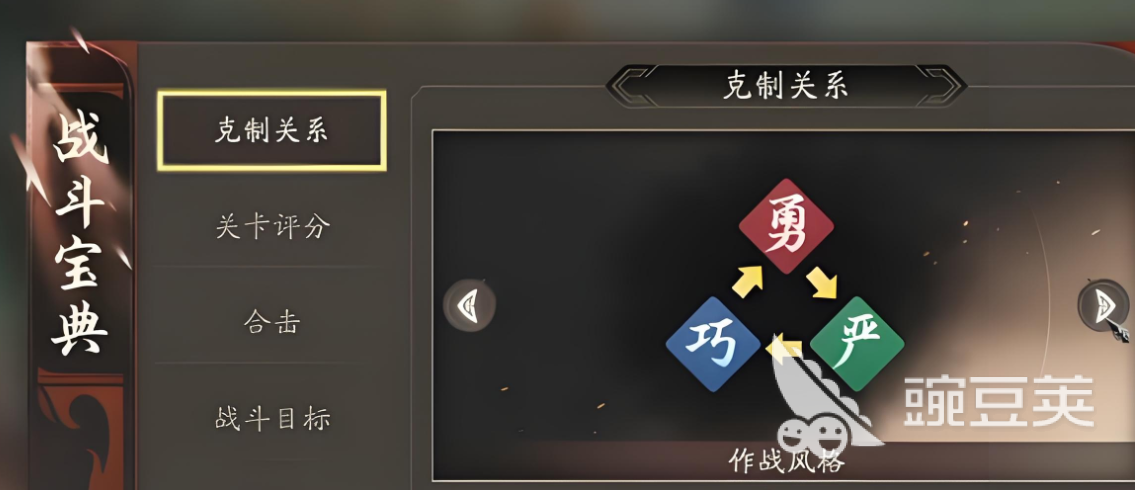Switch to the 合击 tab

coord(272,322)
